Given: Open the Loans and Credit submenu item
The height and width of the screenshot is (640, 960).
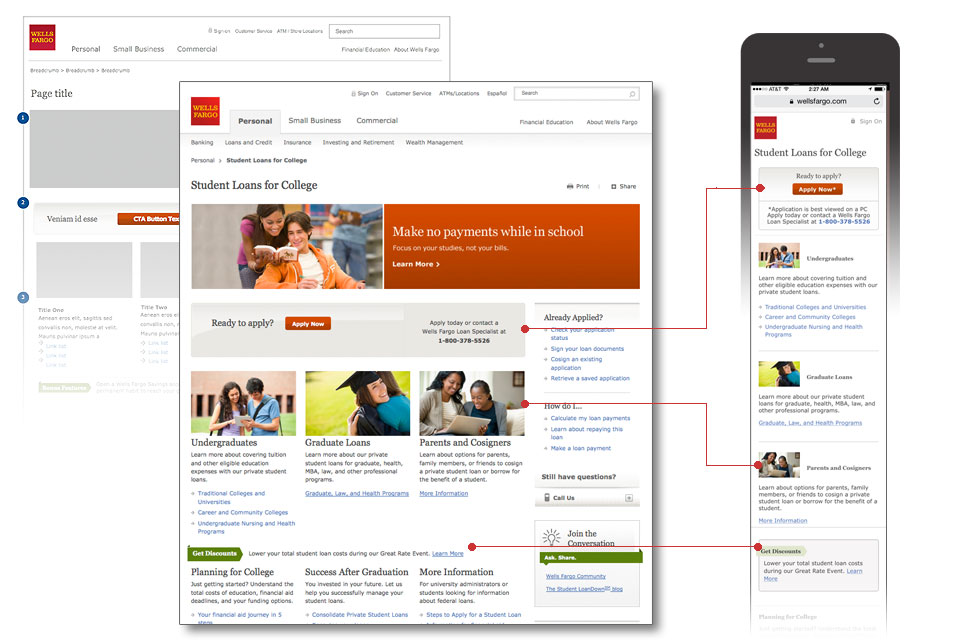Looking at the screenshot, I should (x=248, y=143).
